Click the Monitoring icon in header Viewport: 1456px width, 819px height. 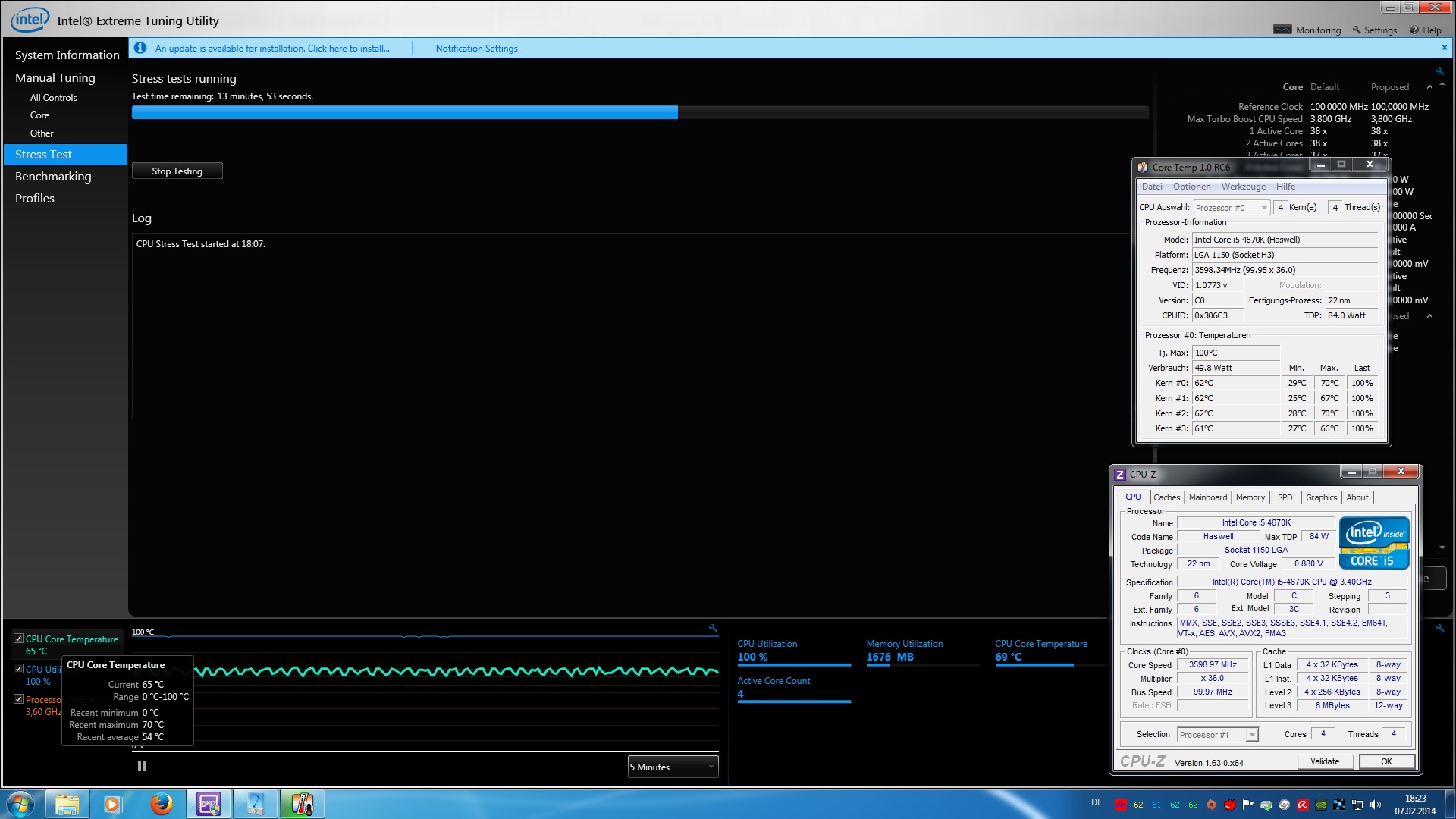(1282, 30)
